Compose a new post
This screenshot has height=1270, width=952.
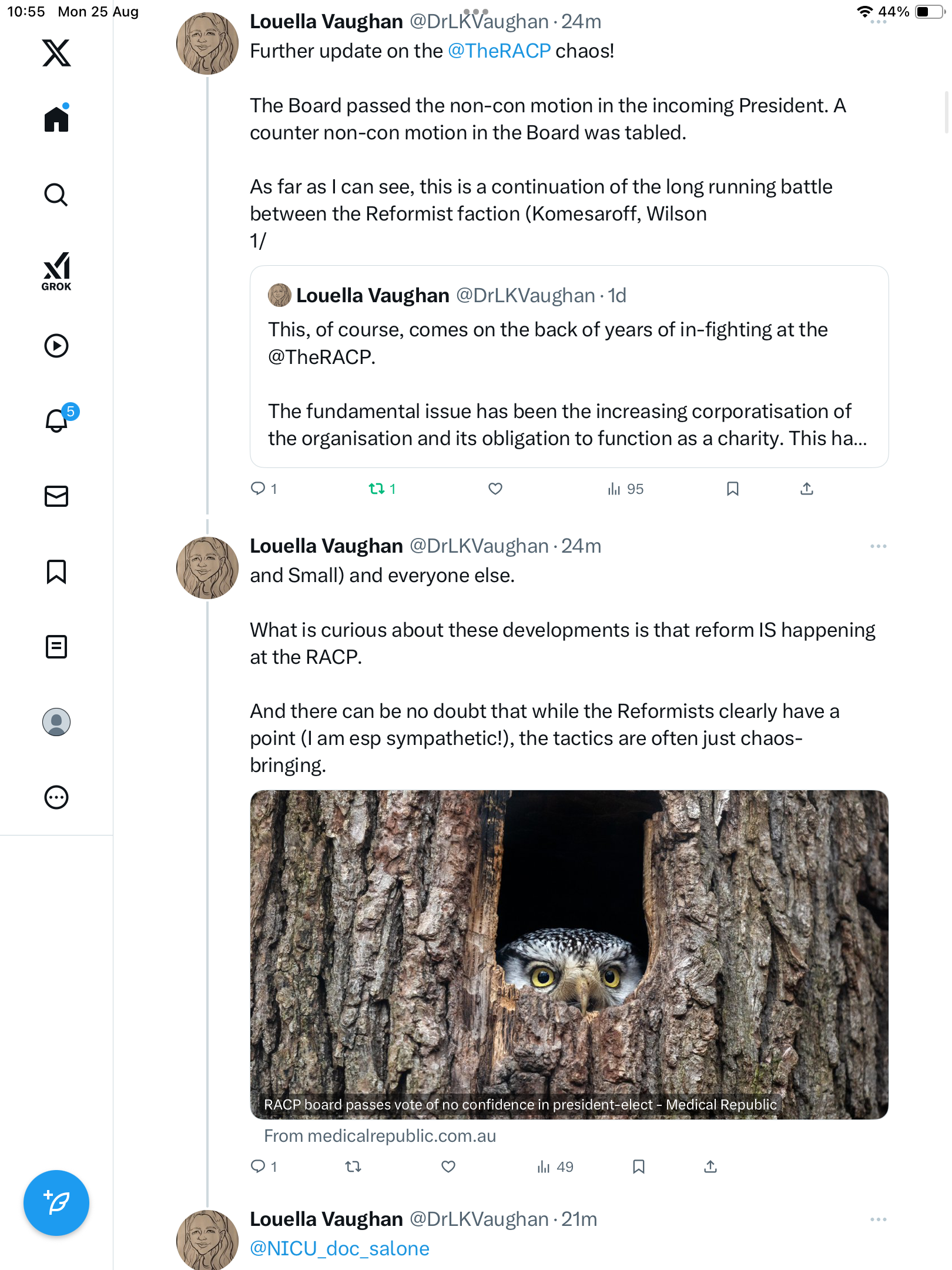point(56,1203)
